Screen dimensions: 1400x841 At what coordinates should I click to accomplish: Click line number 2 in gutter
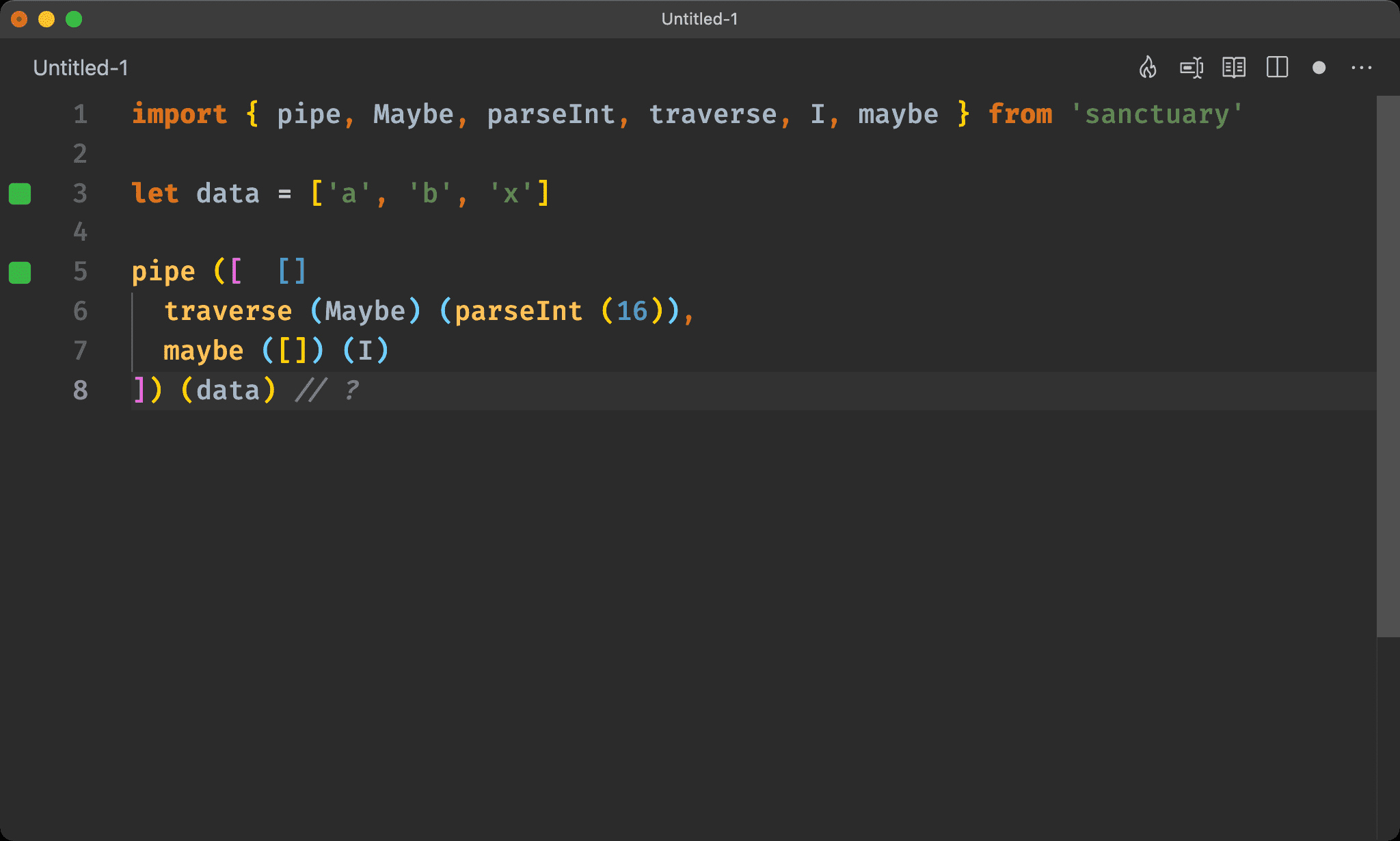point(81,154)
